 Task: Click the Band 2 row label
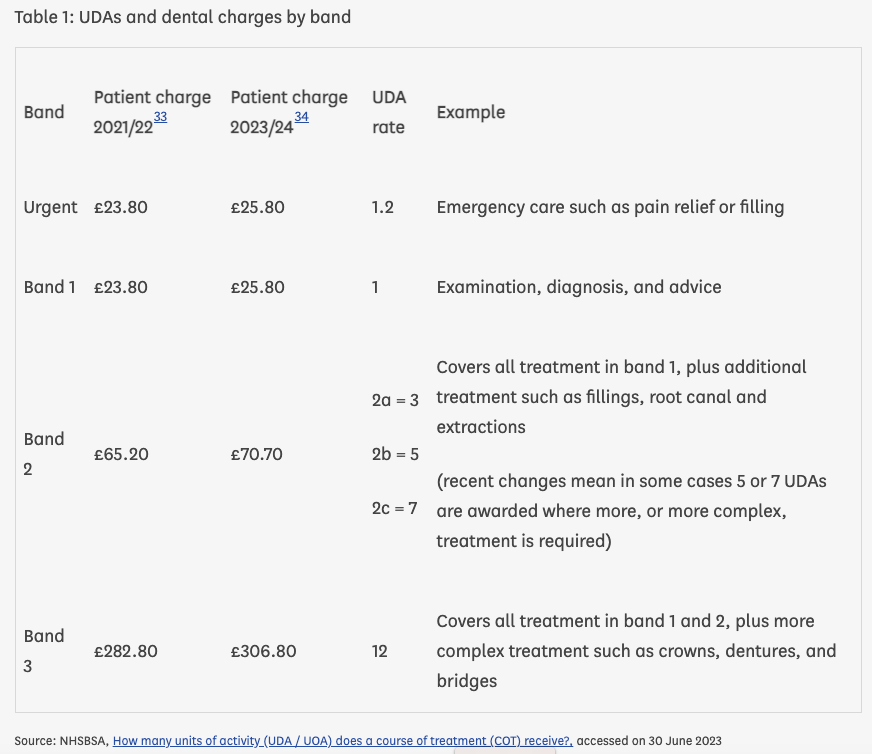coord(44,454)
